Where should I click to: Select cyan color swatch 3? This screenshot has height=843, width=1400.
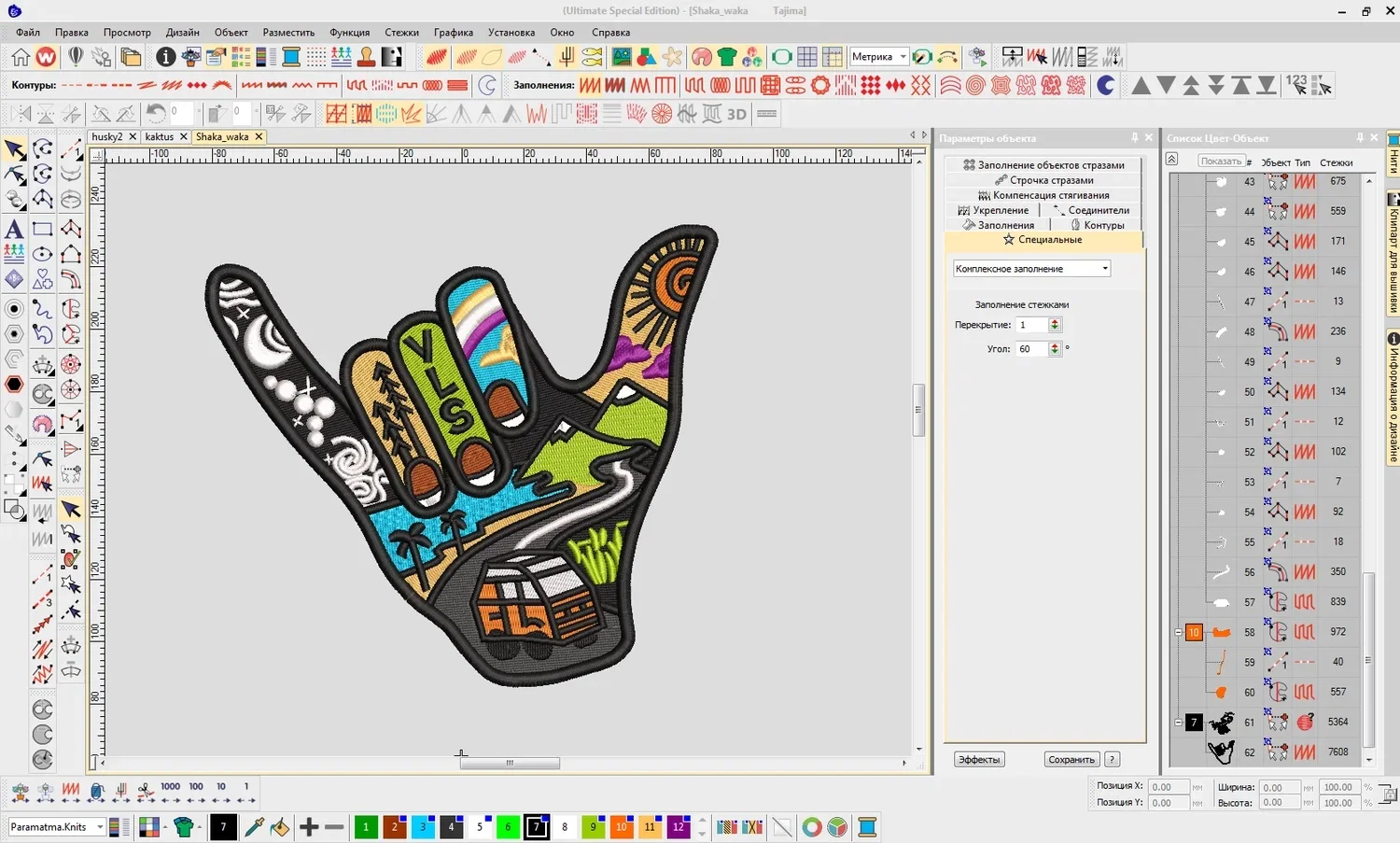click(x=423, y=827)
